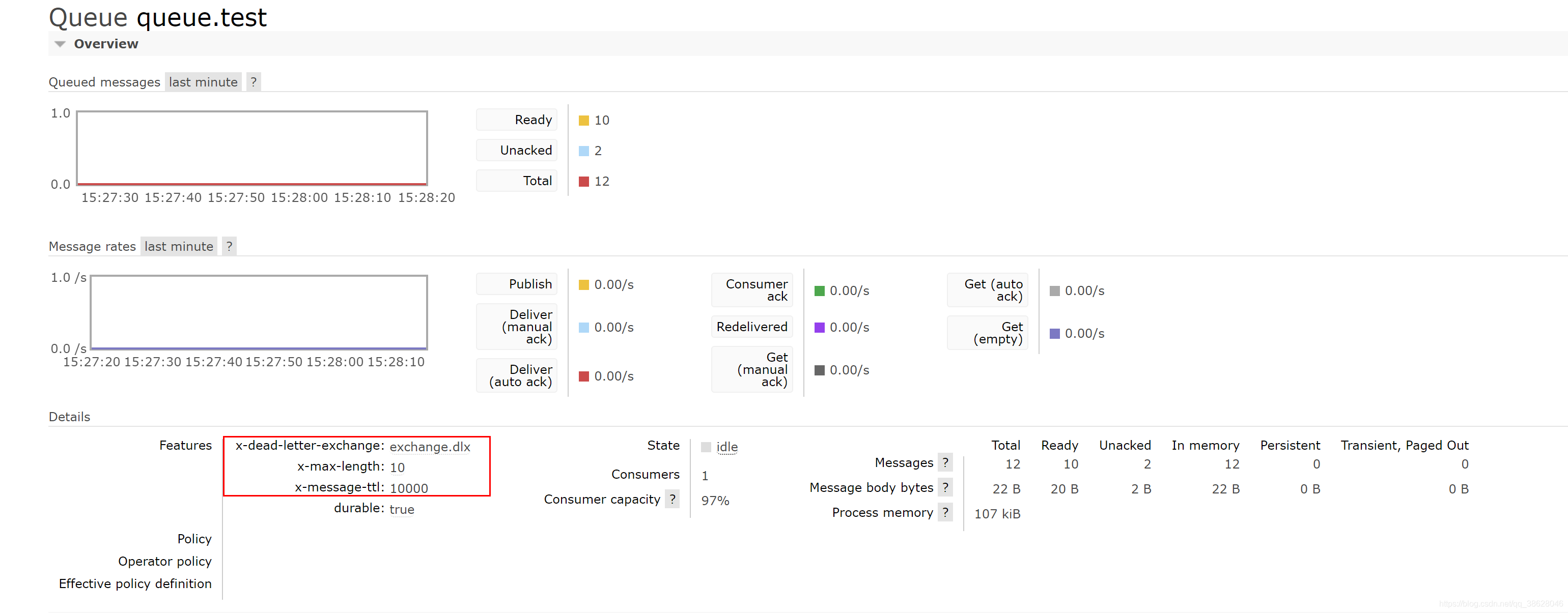Collapse the Overview section triangle
Image resolution: width=1568 pixels, height=613 pixels.
(60, 44)
